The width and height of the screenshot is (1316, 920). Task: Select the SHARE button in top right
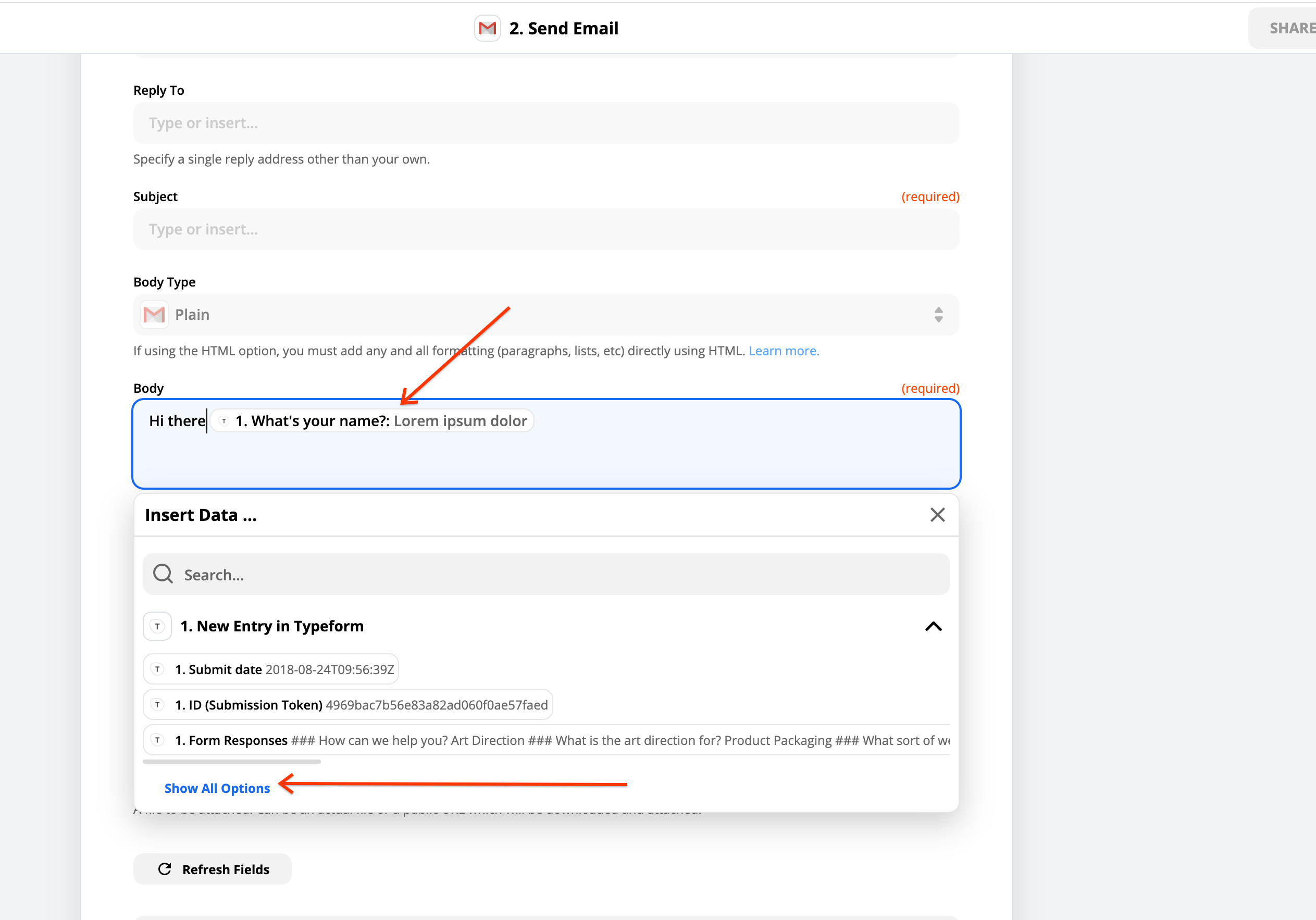[1290, 28]
